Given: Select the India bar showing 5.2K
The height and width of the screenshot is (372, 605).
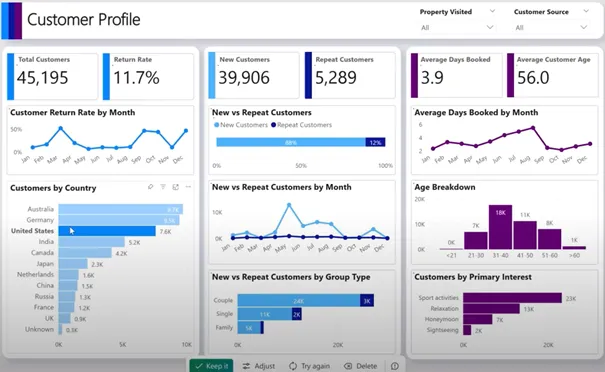Looking at the screenshot, I should click(91, 242).
